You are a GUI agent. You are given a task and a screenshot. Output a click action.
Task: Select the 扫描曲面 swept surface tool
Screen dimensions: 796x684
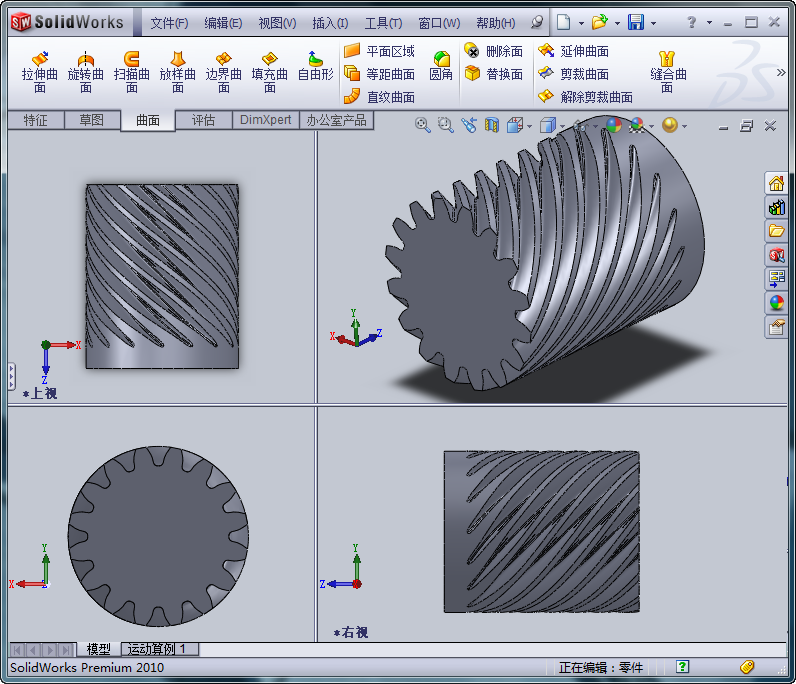131,72
